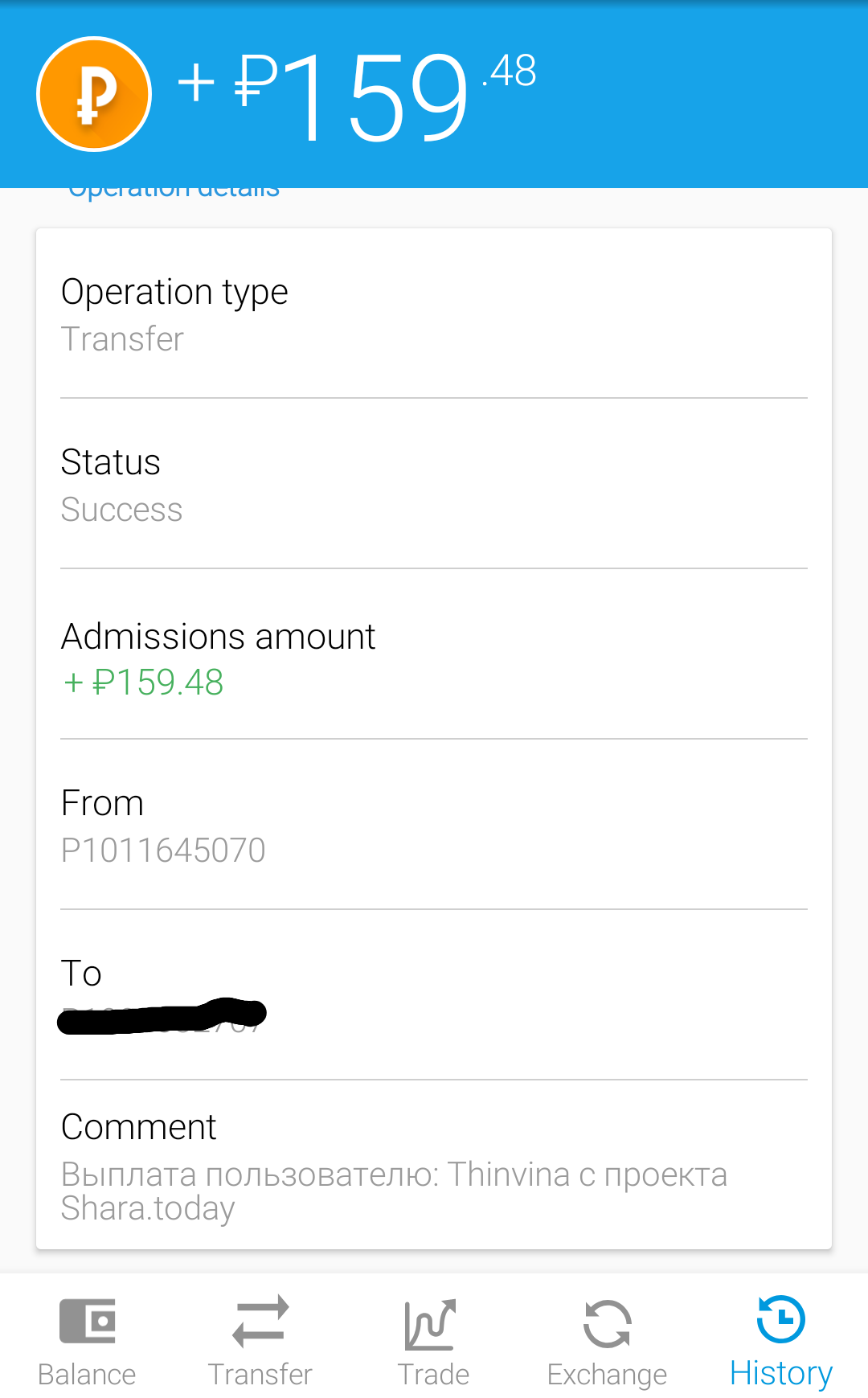The height and width of the screenshot is (1398, 868).
Task: Tap the Transfer arrows icon
Action: (x=260, y=1321)
